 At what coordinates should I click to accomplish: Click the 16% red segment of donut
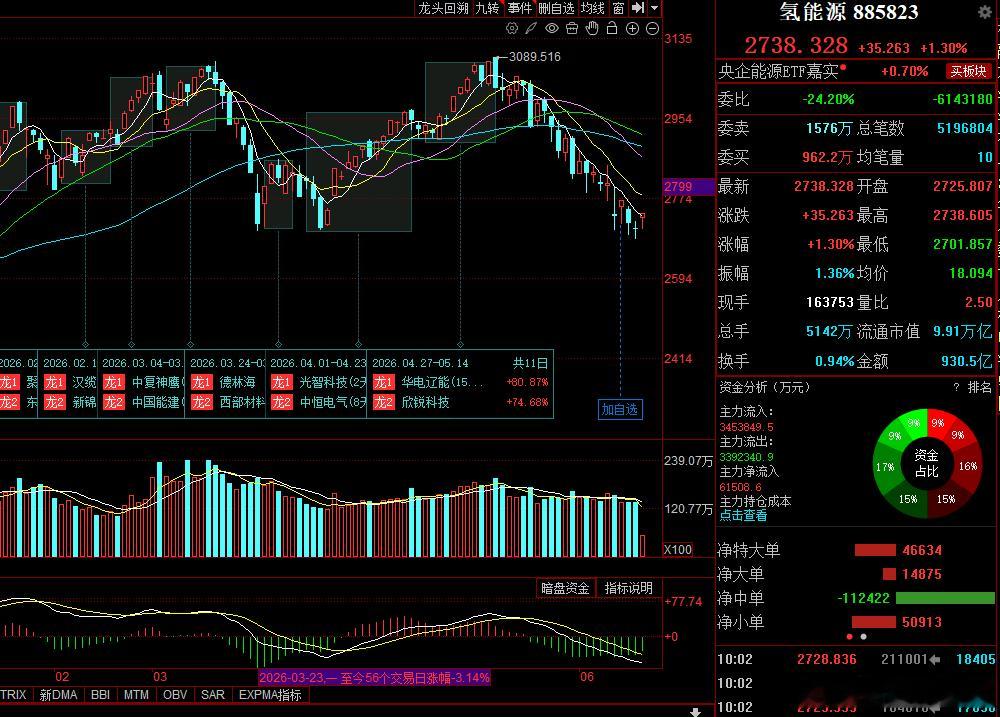(x=967, y=466)
